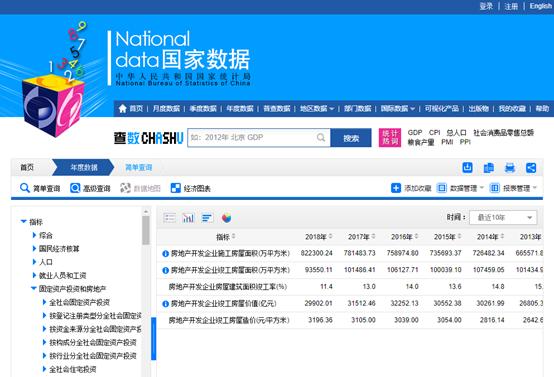Viewport: 554px width, 377px height.
Task: Click 添加收藏 add to favorites
Action: (411, 188)
